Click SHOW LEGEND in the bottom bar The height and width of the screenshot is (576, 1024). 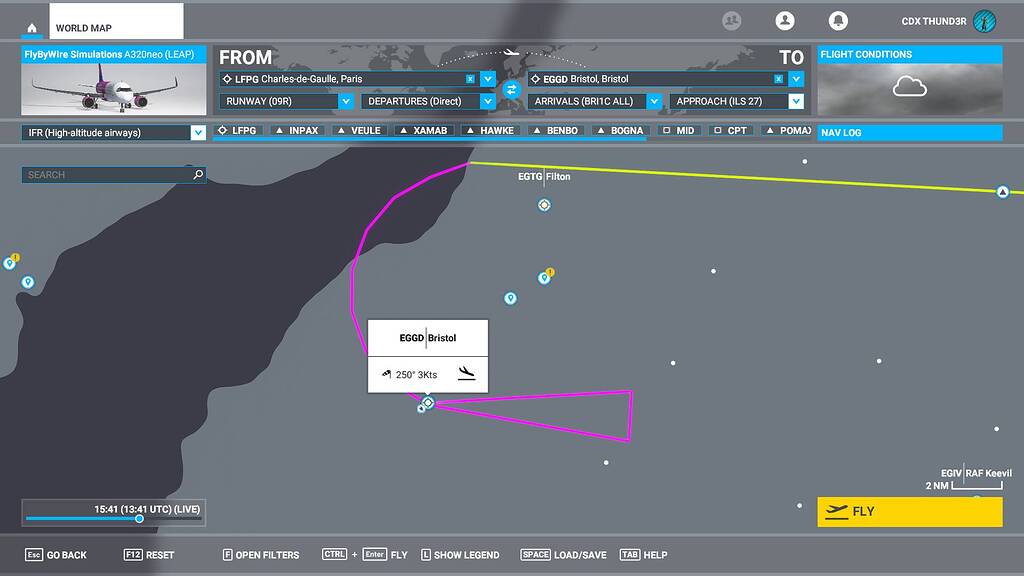coord(460,554)
